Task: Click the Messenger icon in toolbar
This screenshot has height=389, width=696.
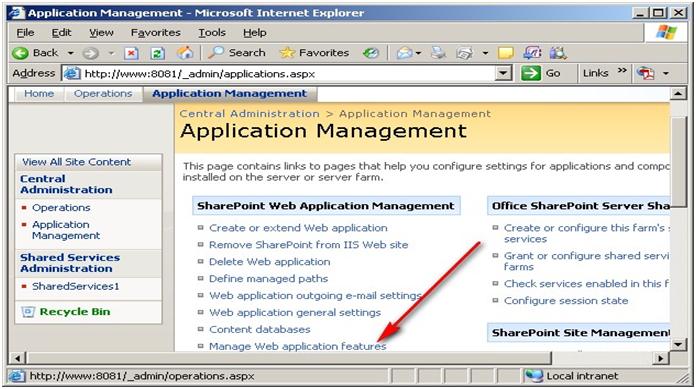Action: click(532, 53)
